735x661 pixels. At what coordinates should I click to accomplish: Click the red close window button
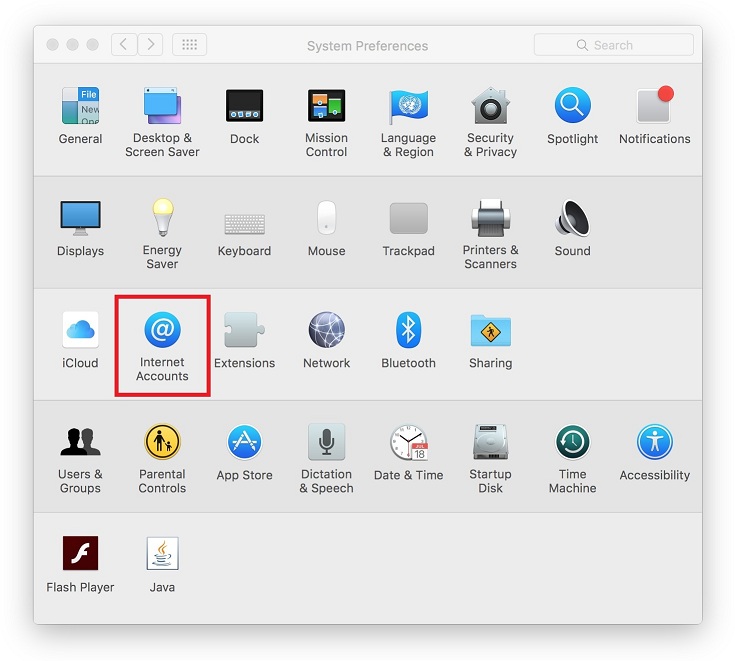(x=52, y=45)
